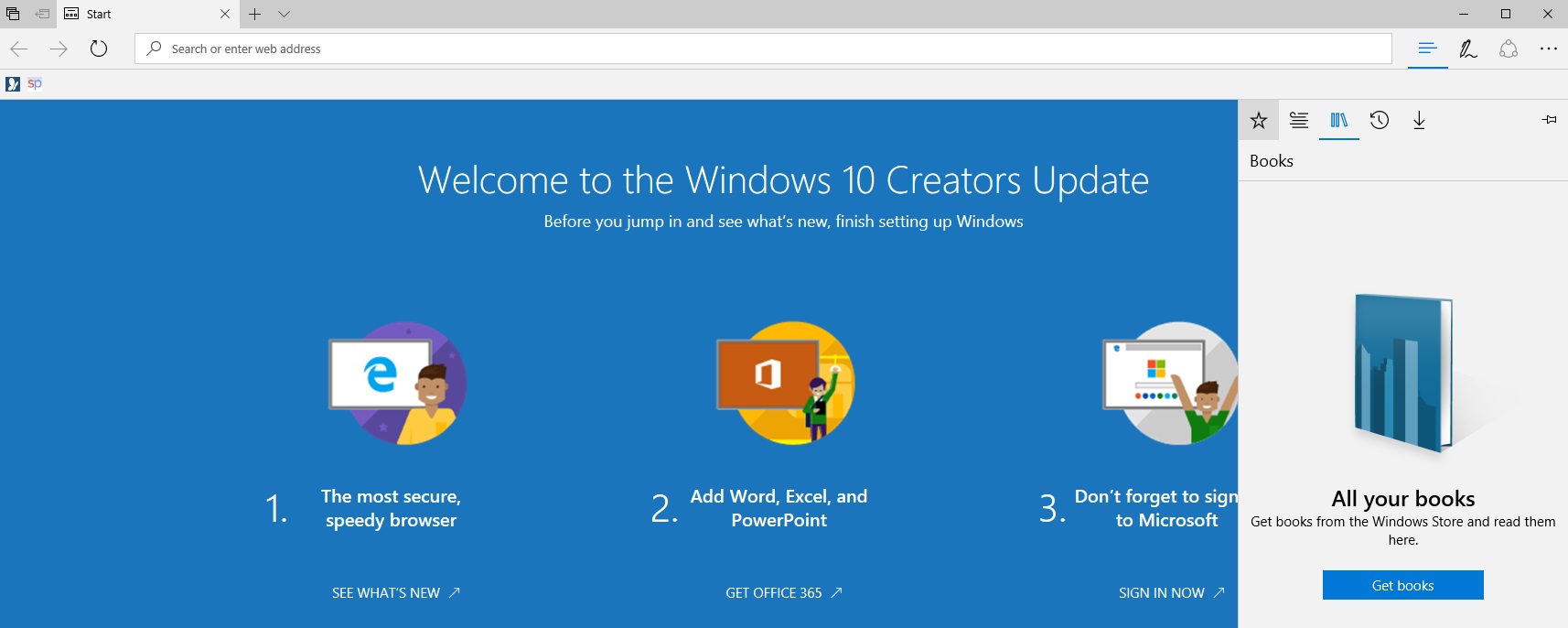The height and width of the screenshot is (628, 1568).
Task: Maximize the browser window
Action: point(1506,14)
